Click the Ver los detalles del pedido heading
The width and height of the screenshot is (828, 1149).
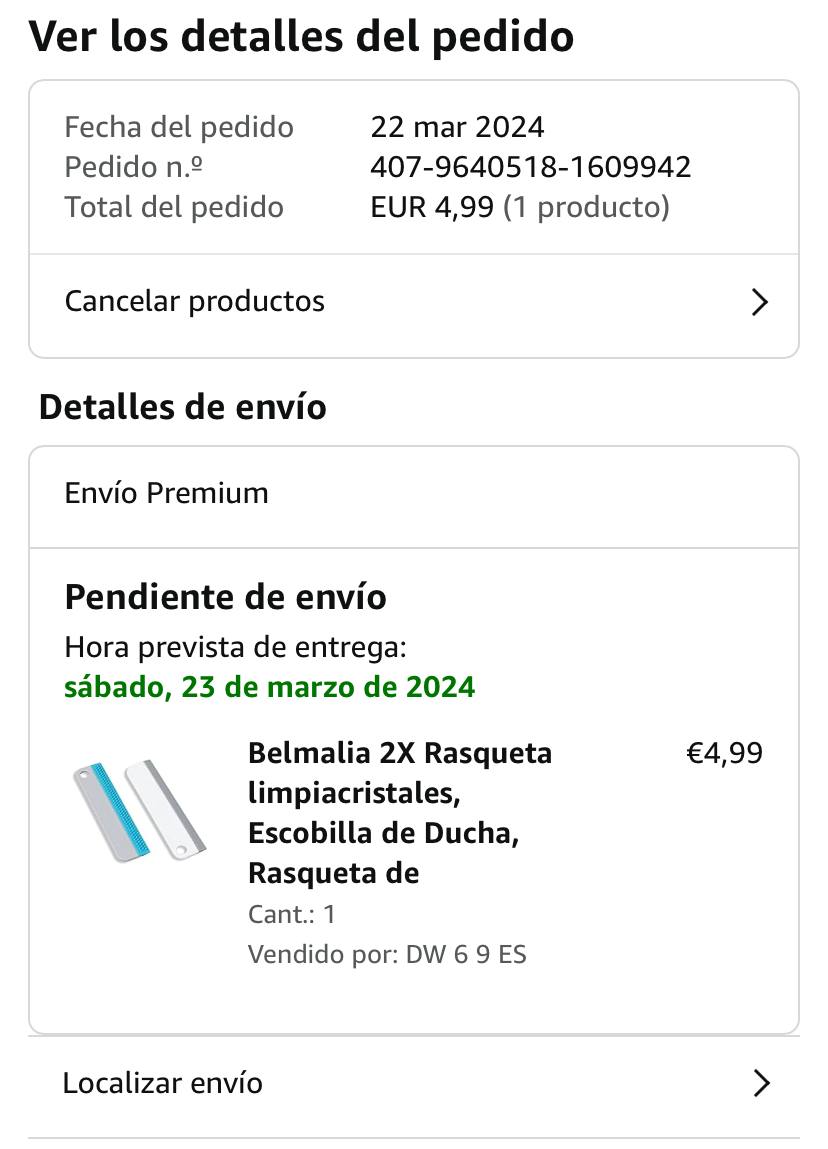pyautogui.click(x=301, y=36)
